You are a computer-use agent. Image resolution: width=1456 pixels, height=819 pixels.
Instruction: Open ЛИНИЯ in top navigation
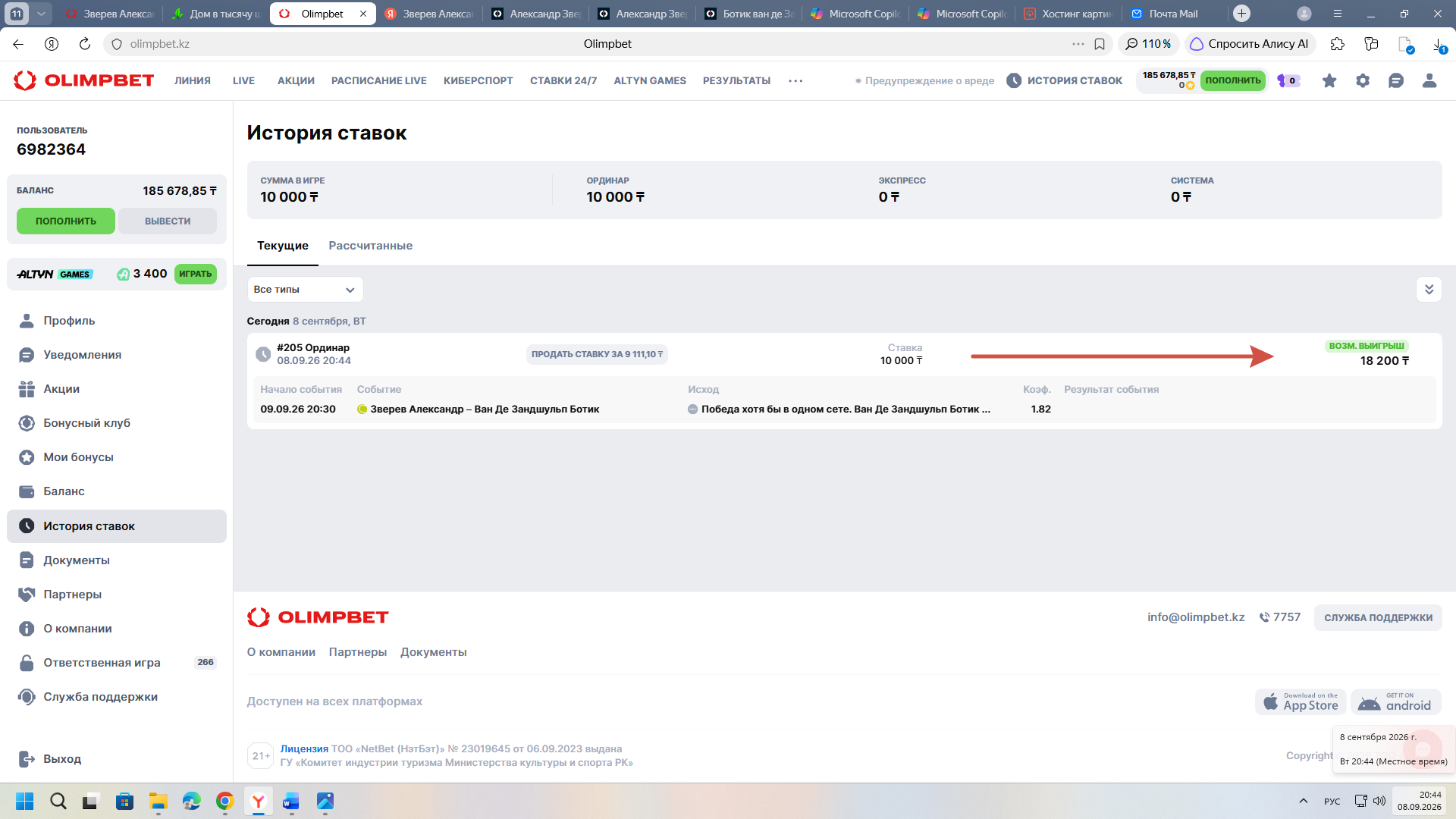(x=193, y=80)
